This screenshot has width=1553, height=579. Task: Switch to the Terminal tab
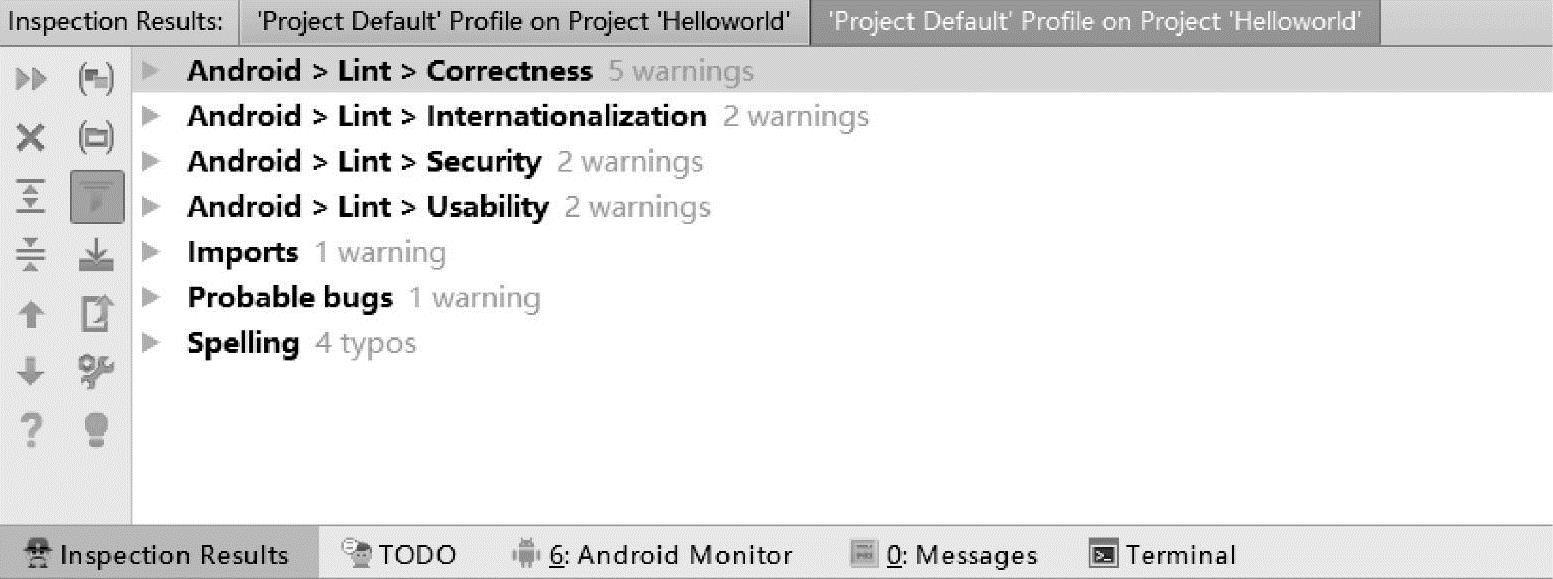[1163, 555]
